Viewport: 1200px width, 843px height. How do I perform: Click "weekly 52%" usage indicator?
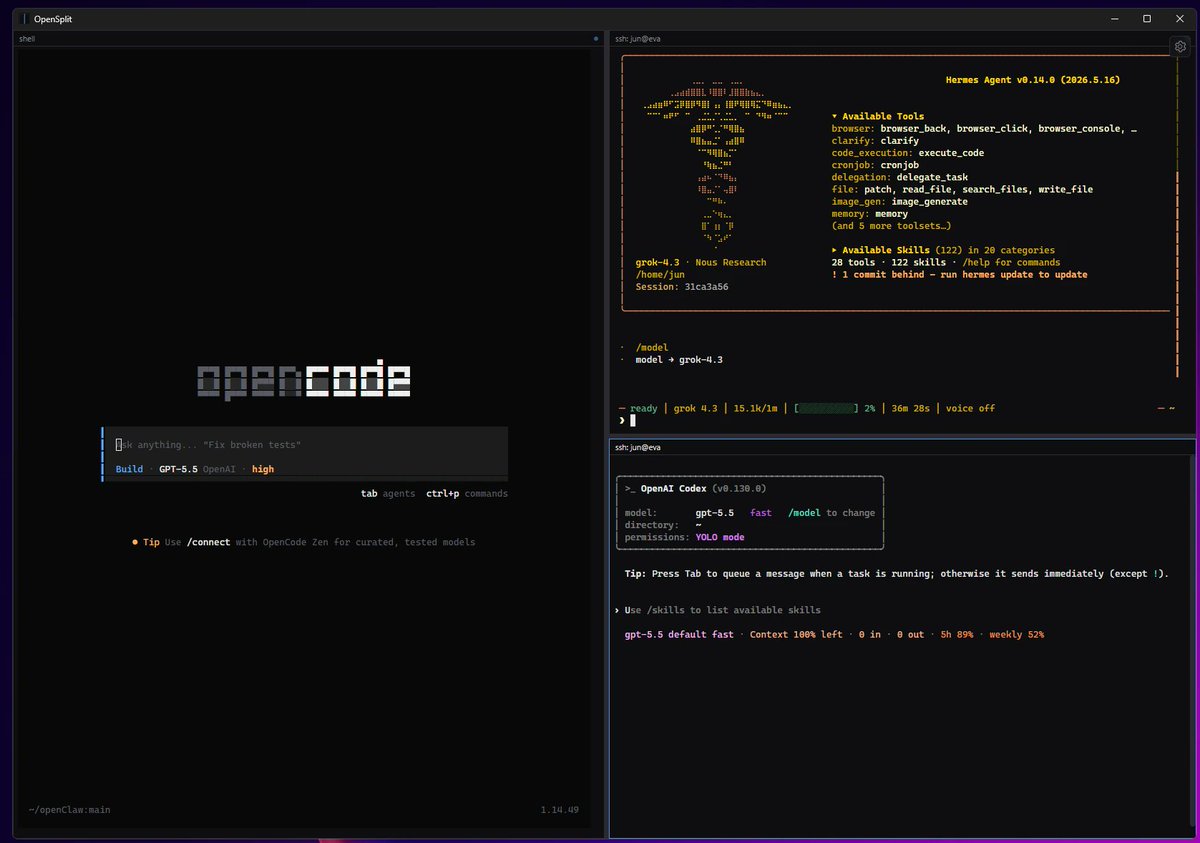pos(1017,635)
